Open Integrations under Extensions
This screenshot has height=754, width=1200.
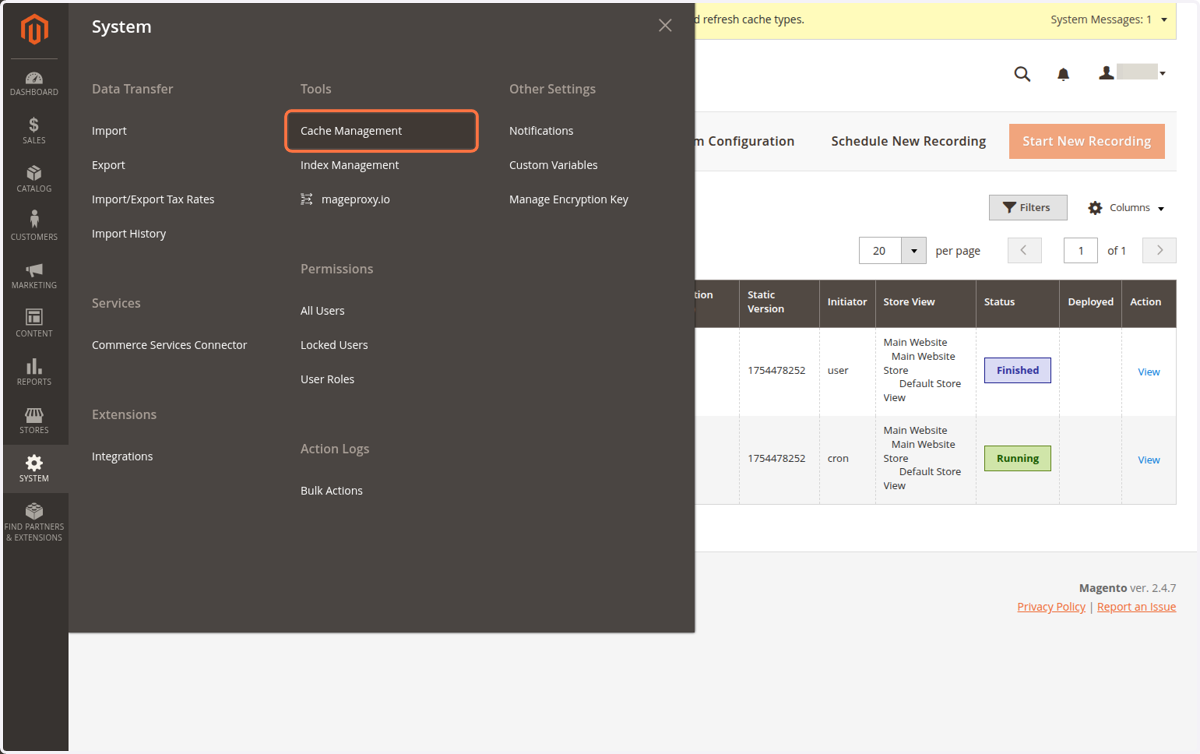point(122,456)
